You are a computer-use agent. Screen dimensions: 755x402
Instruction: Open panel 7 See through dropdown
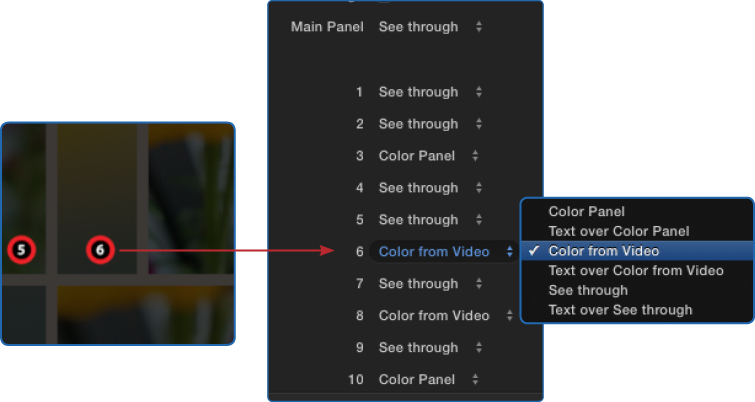pyautogui.click(x=430, y=284)
